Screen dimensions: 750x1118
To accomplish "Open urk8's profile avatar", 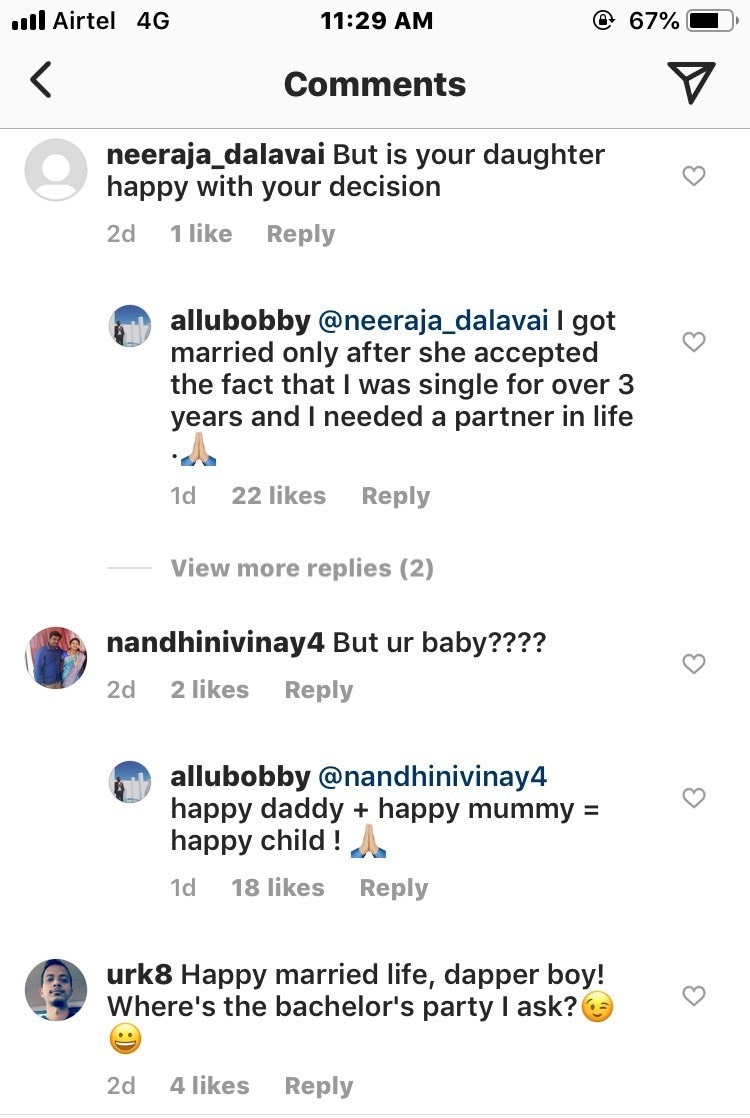I will 56,990.
